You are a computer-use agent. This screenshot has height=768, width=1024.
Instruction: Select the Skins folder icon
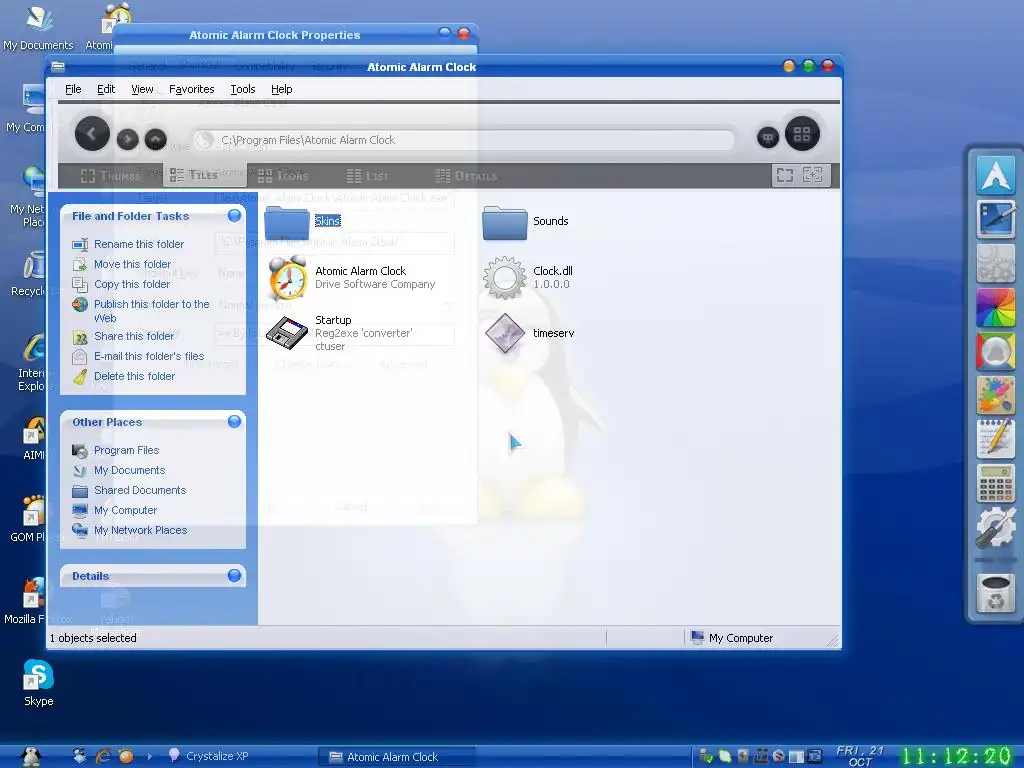287,222
